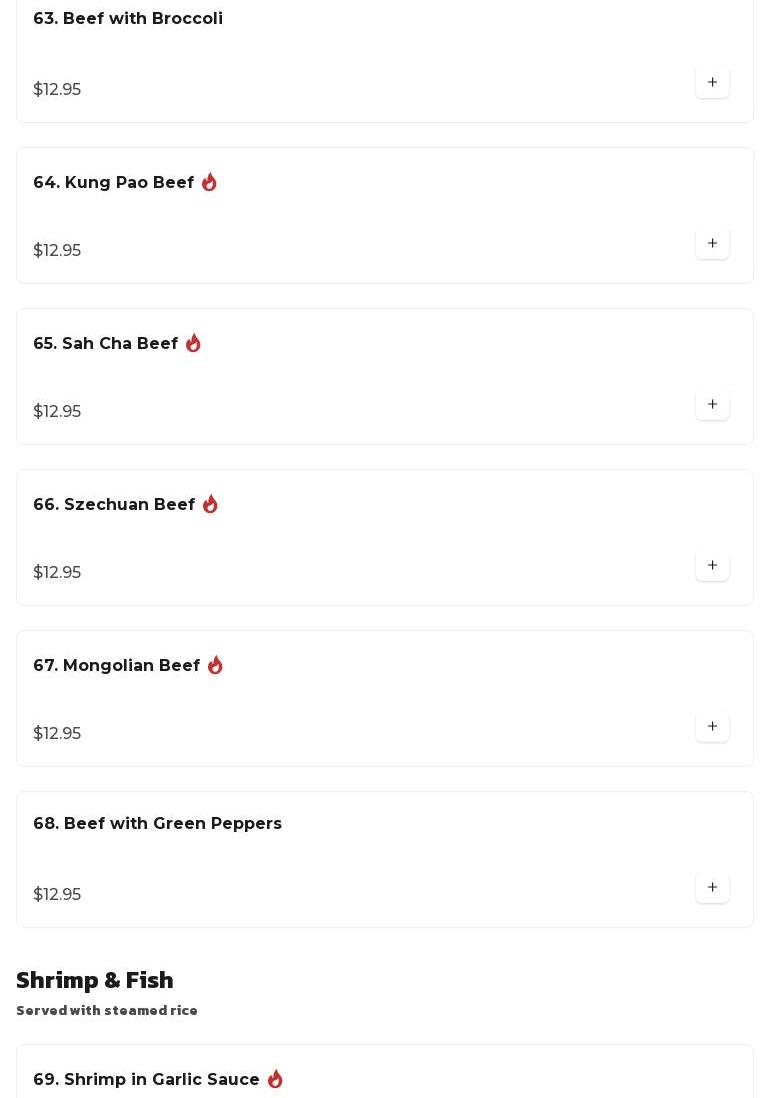The height and width of the screenshot is (1098, 770).
Task: Open the 63. Beef with Broccoli item
Action: (x=128, y=18)
